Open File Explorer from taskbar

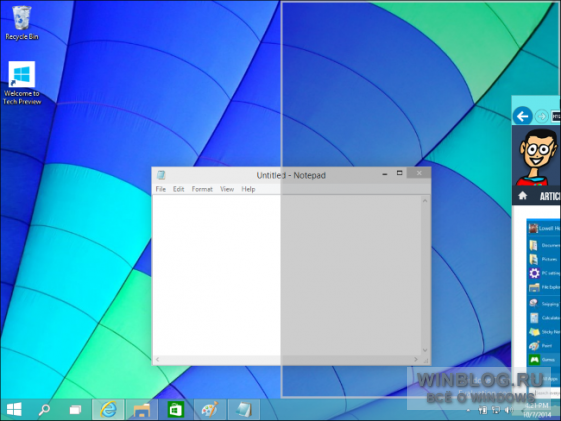pyautogui.click(x=142, y=410)
